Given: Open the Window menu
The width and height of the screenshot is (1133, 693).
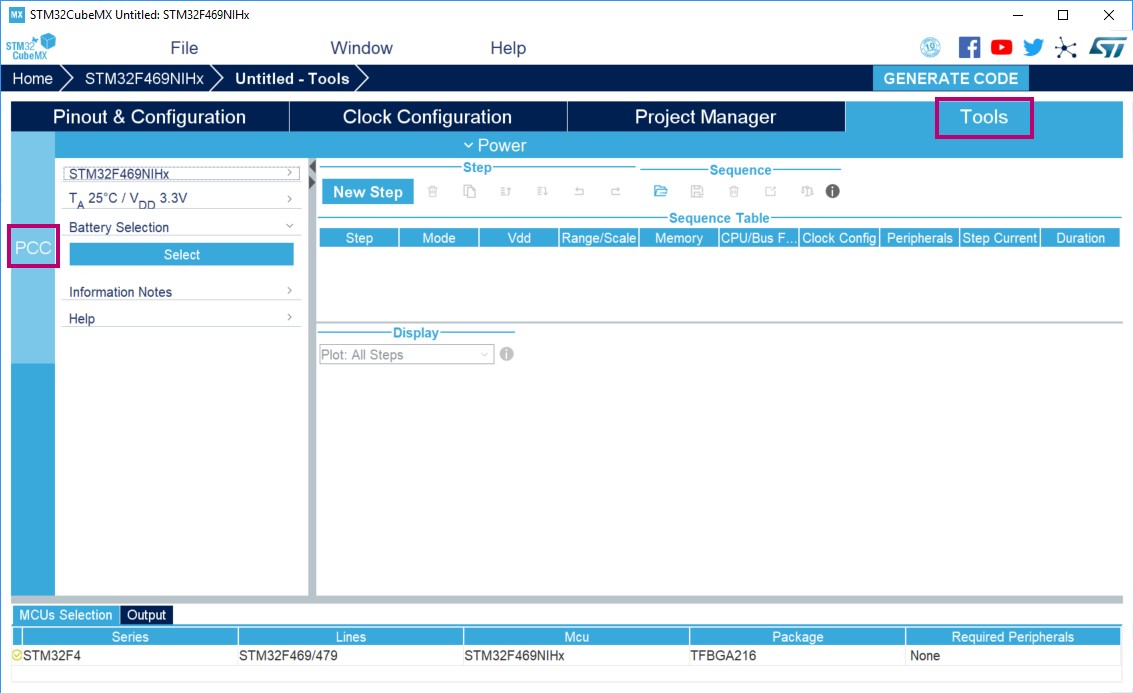Looking at the screenshot, I should coord(361,48).
